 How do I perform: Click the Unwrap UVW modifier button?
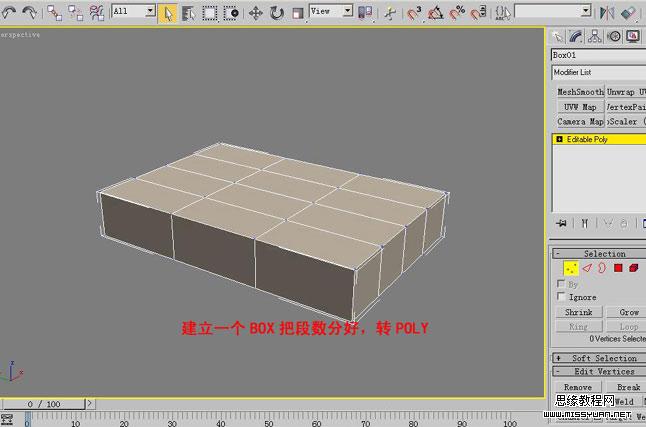(x=626, y=92)
